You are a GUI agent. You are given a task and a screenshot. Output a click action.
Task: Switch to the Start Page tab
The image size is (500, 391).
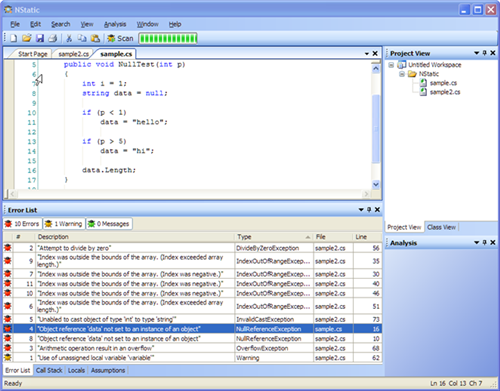pyautogui.click(x=33, y=54)
